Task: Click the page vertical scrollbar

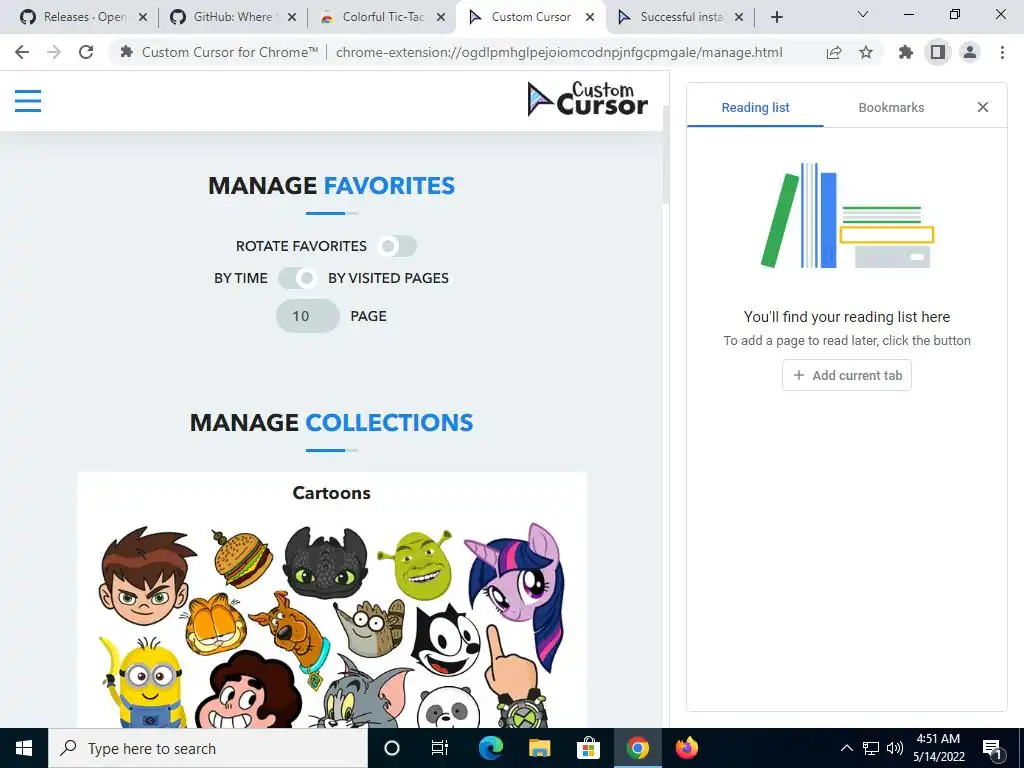Action: click(665, 157)
